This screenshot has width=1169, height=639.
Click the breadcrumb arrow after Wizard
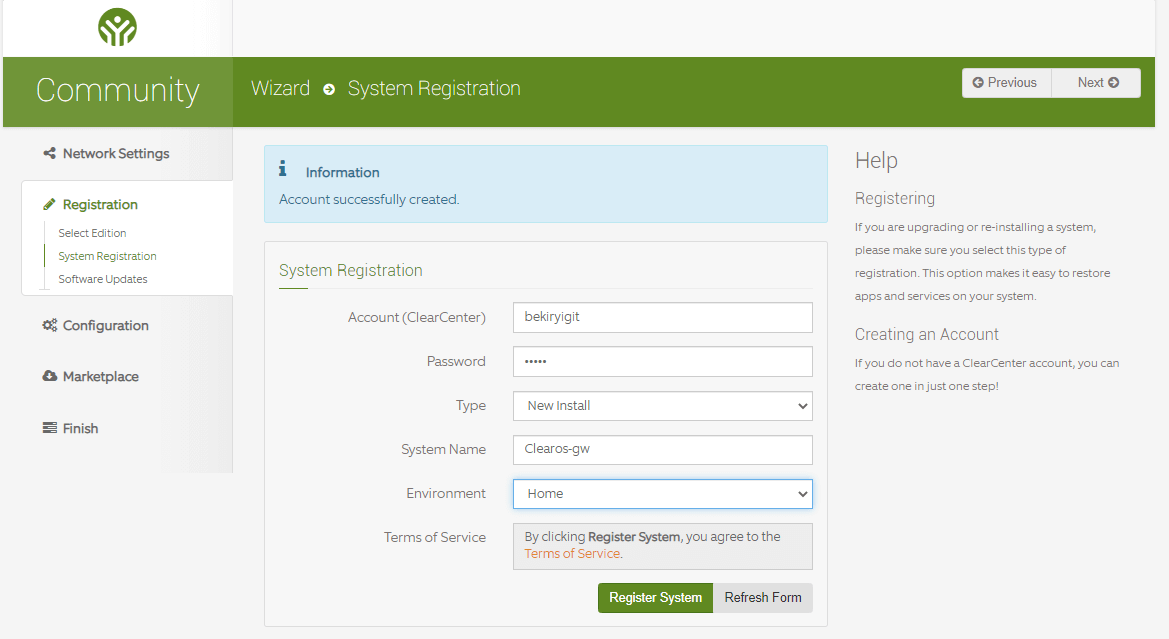(x=329, y=89)
